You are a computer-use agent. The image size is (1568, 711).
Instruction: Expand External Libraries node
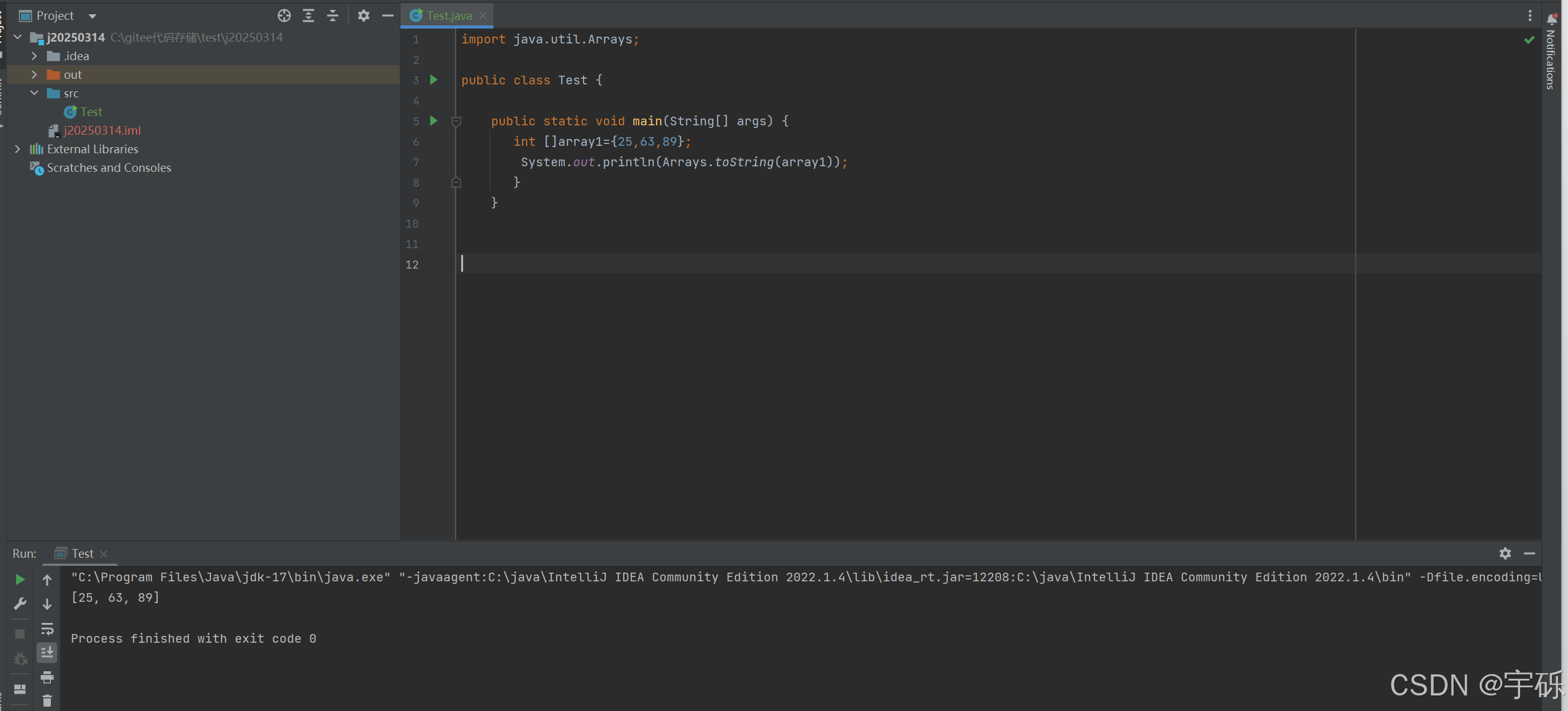click(x=17, y=149)
